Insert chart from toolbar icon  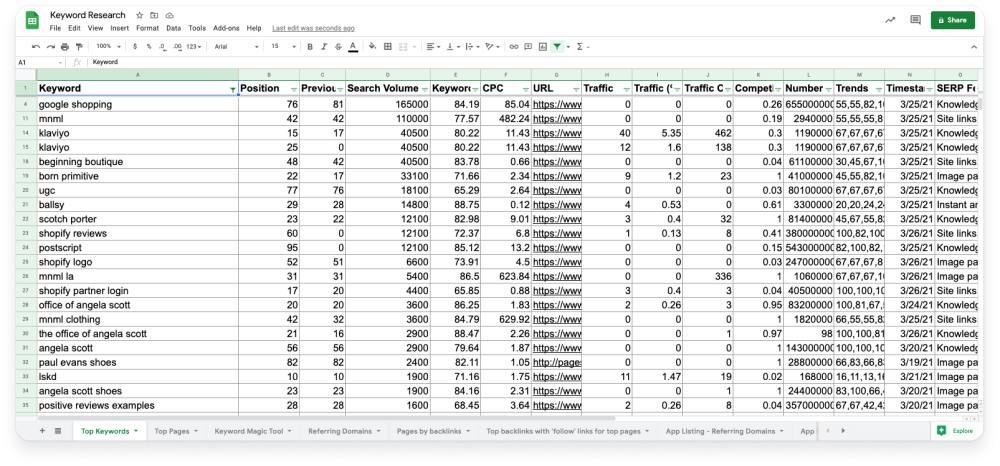click(x=543, y=47)
